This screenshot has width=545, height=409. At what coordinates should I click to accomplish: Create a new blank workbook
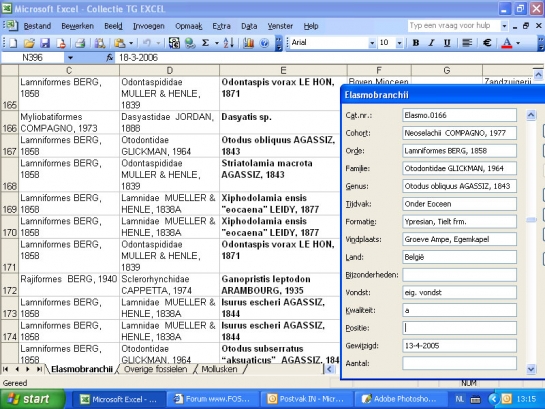coord(13,43)
